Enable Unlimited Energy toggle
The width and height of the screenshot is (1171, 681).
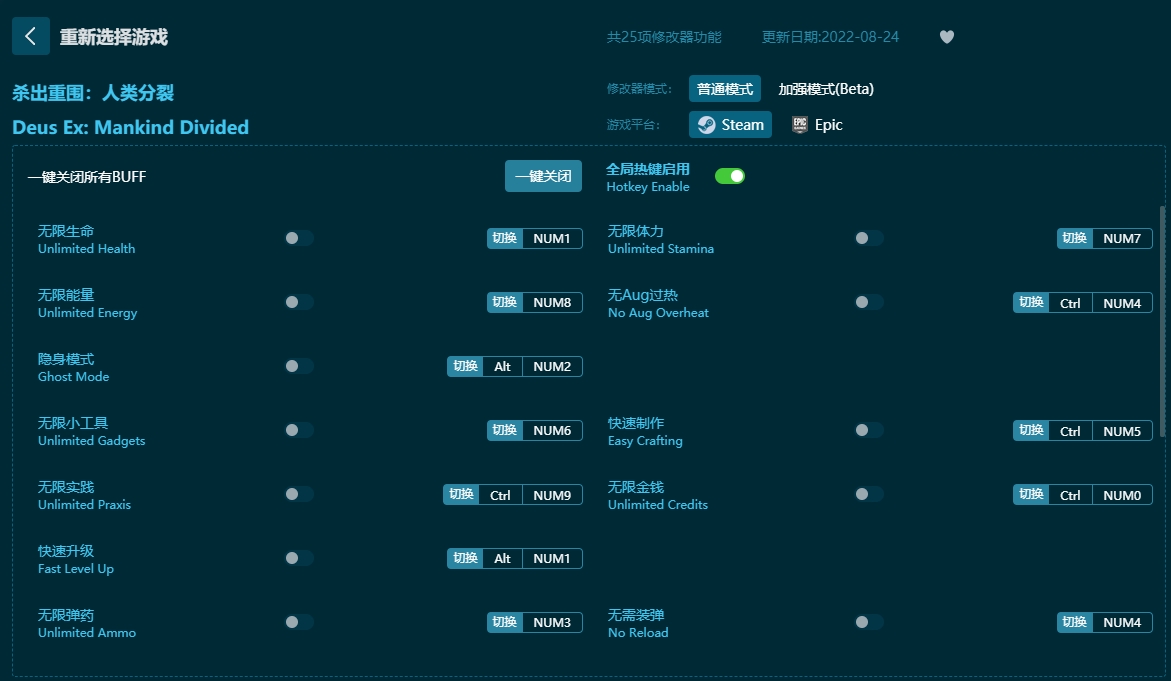point(299,302)
